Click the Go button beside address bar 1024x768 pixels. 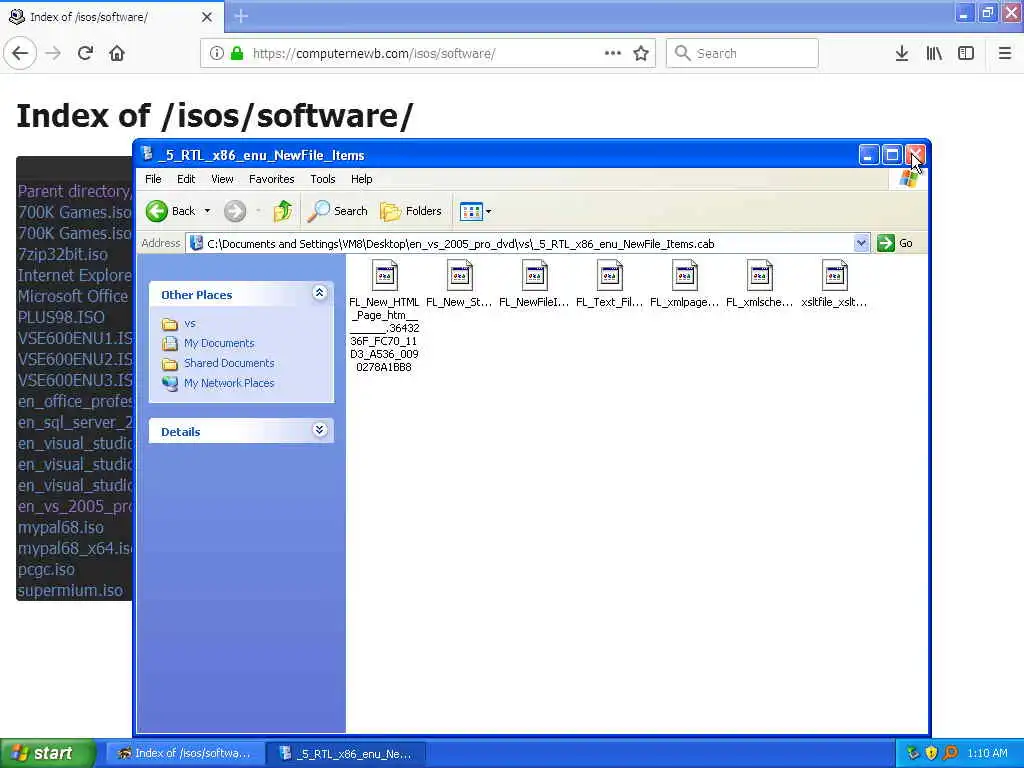pos(895,243)
